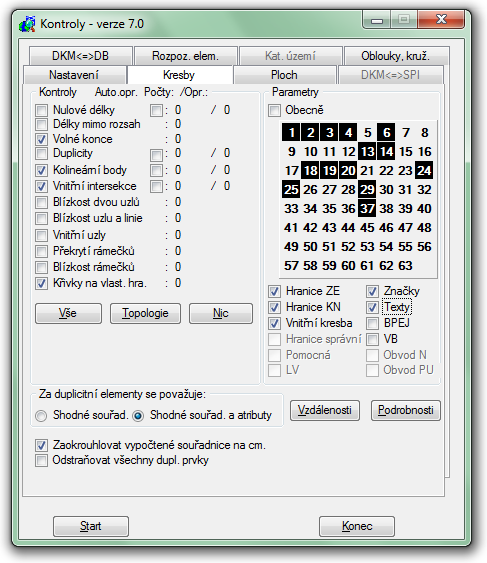Switch to the Ploch tab
The height and width of the screenshot is (563, 487).
pyautogui.click(x=284, y=75)
